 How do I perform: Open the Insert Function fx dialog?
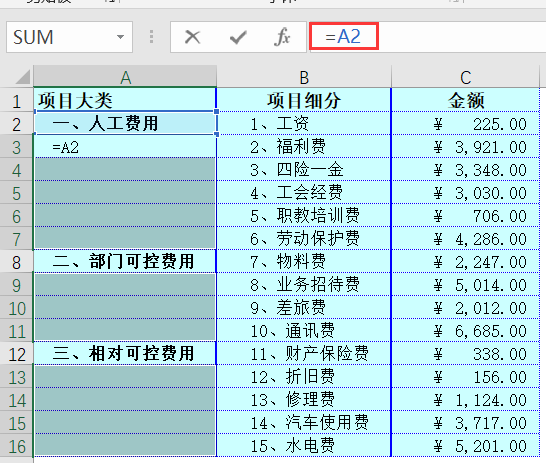point(282,37)
